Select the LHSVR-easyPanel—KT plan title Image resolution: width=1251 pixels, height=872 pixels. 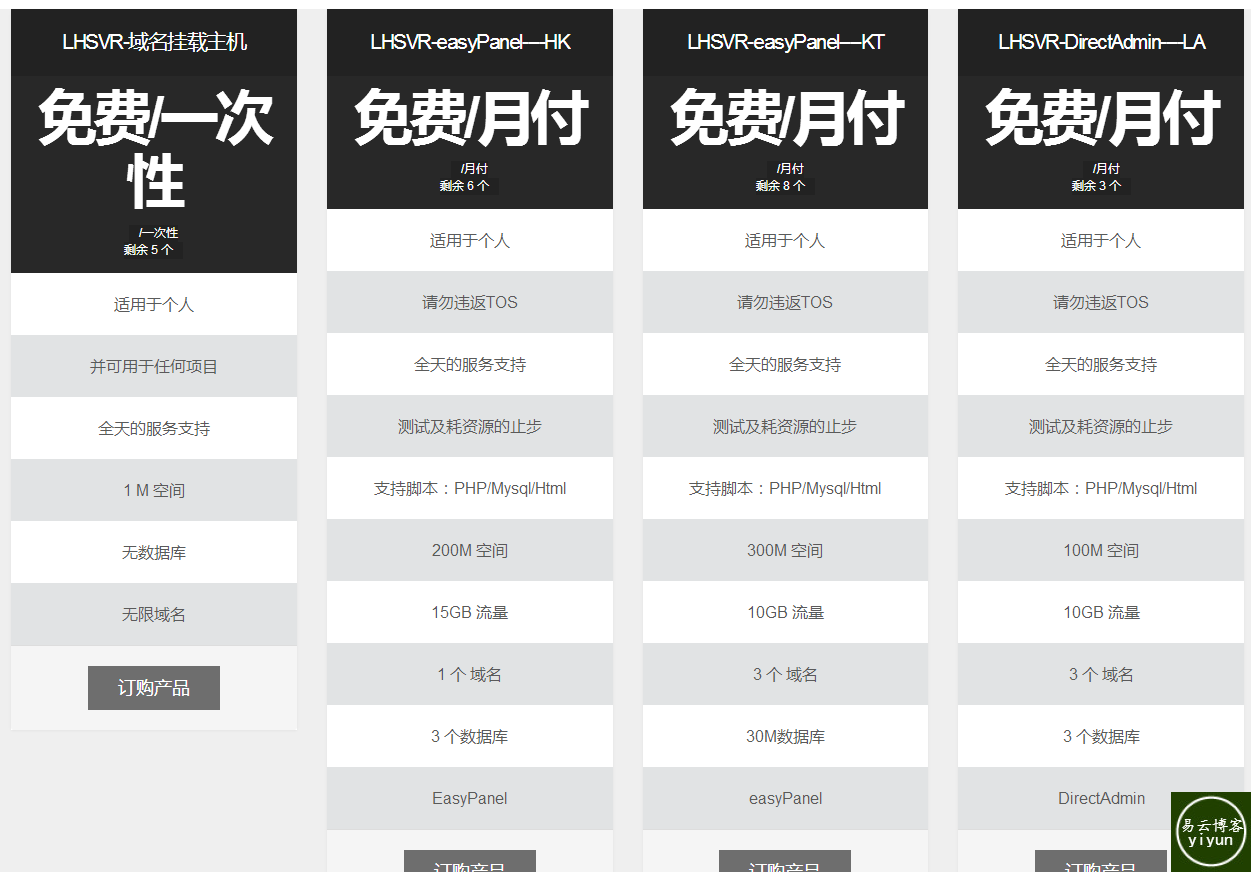pyautogui.click(x=785, y=42)
